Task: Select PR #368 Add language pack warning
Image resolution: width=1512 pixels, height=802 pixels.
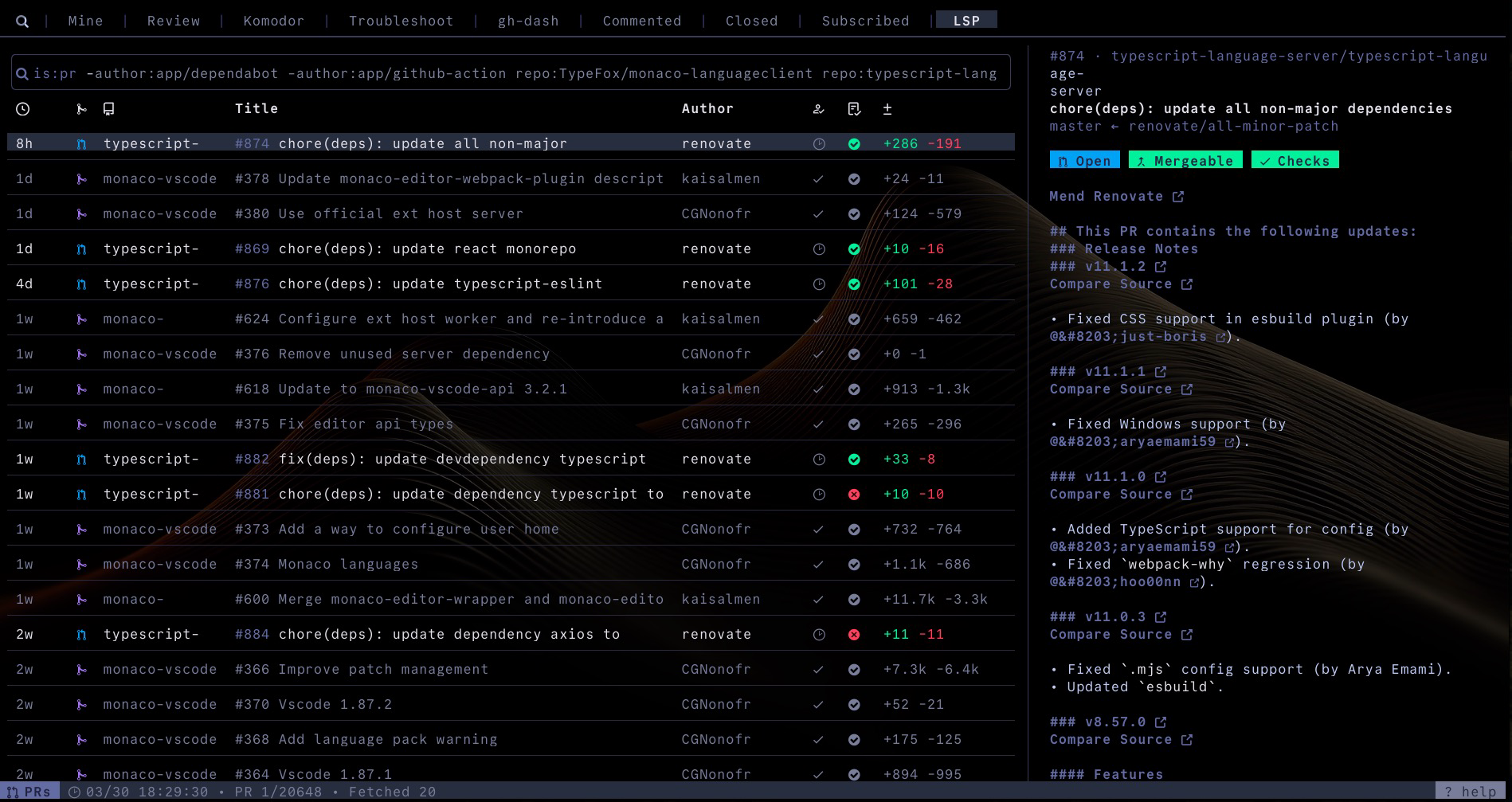Action: pos(511,740)
